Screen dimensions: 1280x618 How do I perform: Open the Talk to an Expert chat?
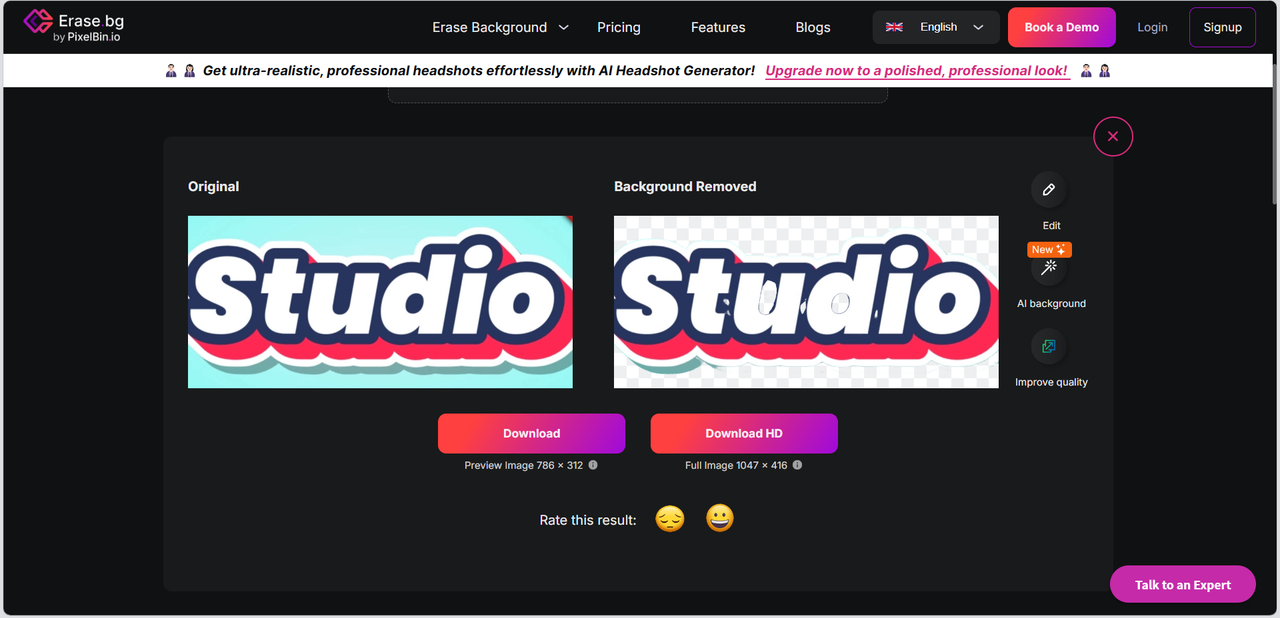tap(1183, 584)
